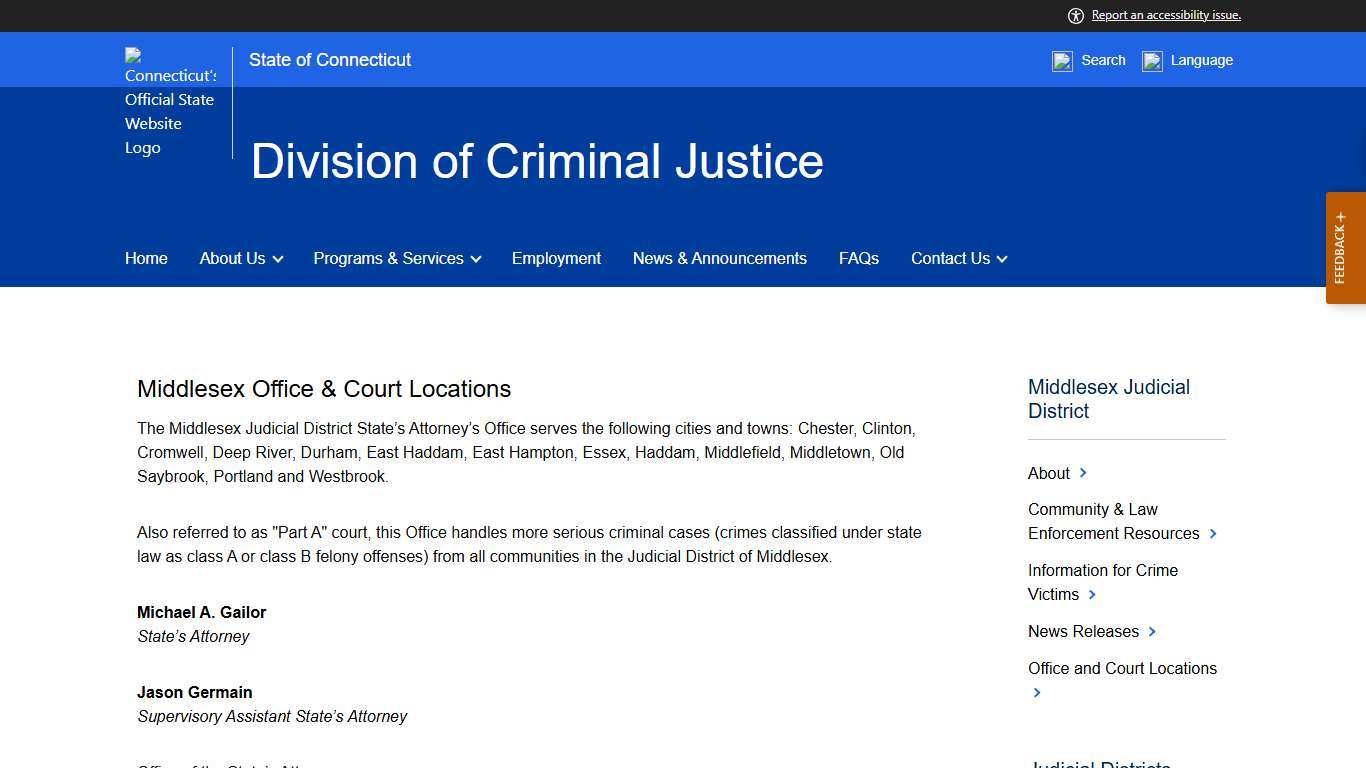Expand the Contact Us dropdown
1366x768 pixels.
958,258
